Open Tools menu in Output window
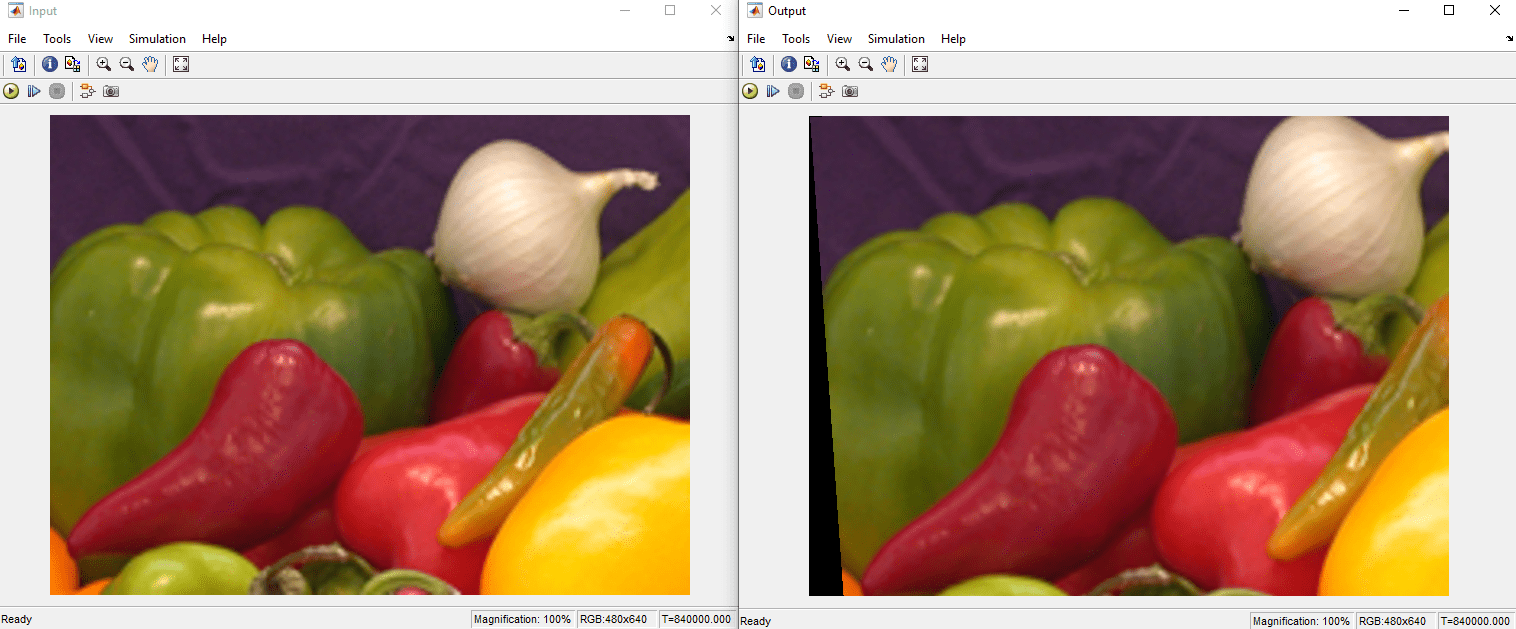The height and width of the screenshot is (629, 1516). coord(796,39)
